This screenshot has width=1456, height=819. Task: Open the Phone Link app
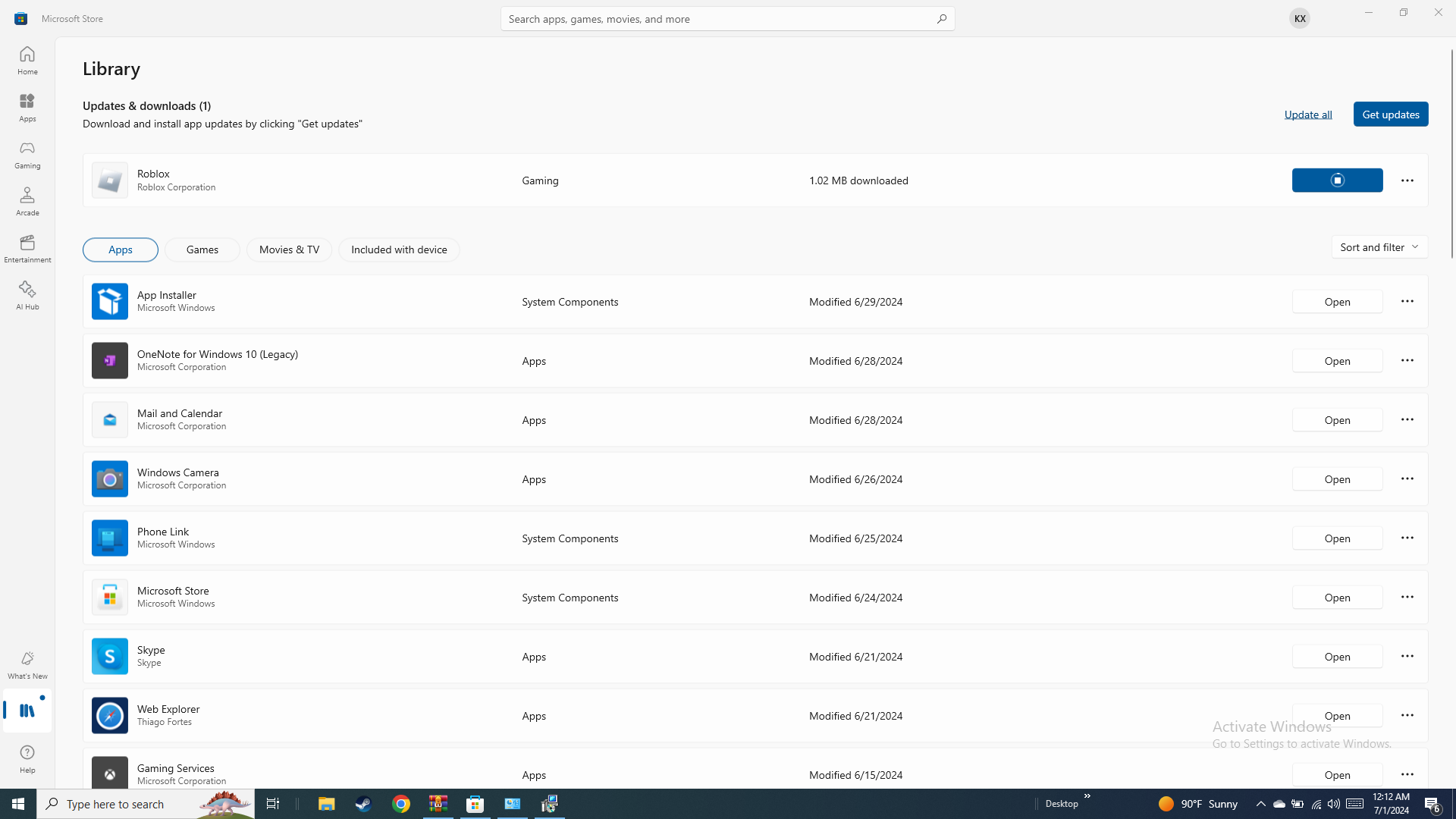click(1337, 538)
